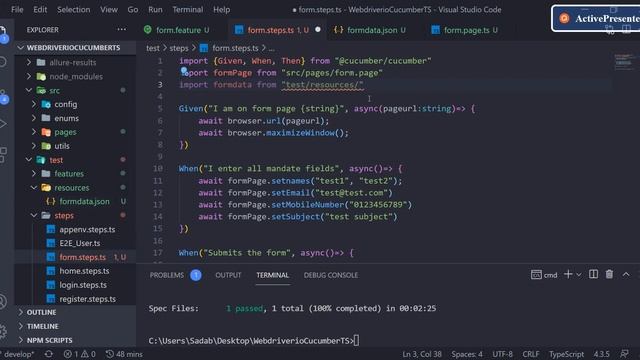Viewport: 640px width, 360px height.
Task: Open the Run menu
Action: (155, 9)
